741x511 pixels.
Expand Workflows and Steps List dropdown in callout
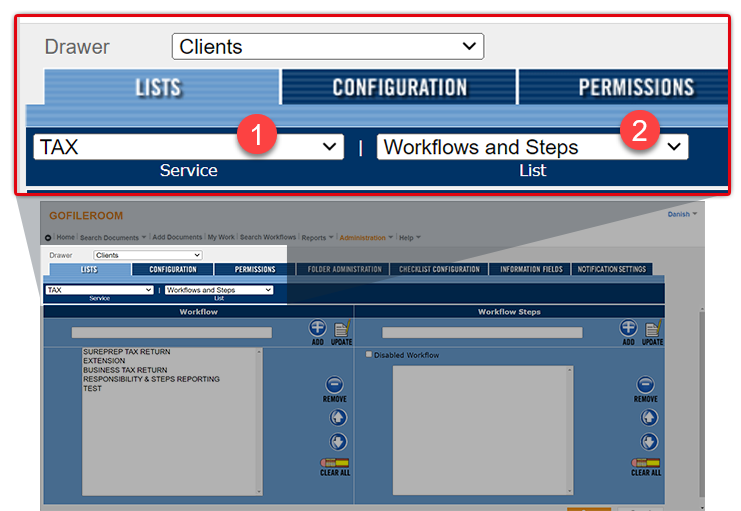point(533,147)
